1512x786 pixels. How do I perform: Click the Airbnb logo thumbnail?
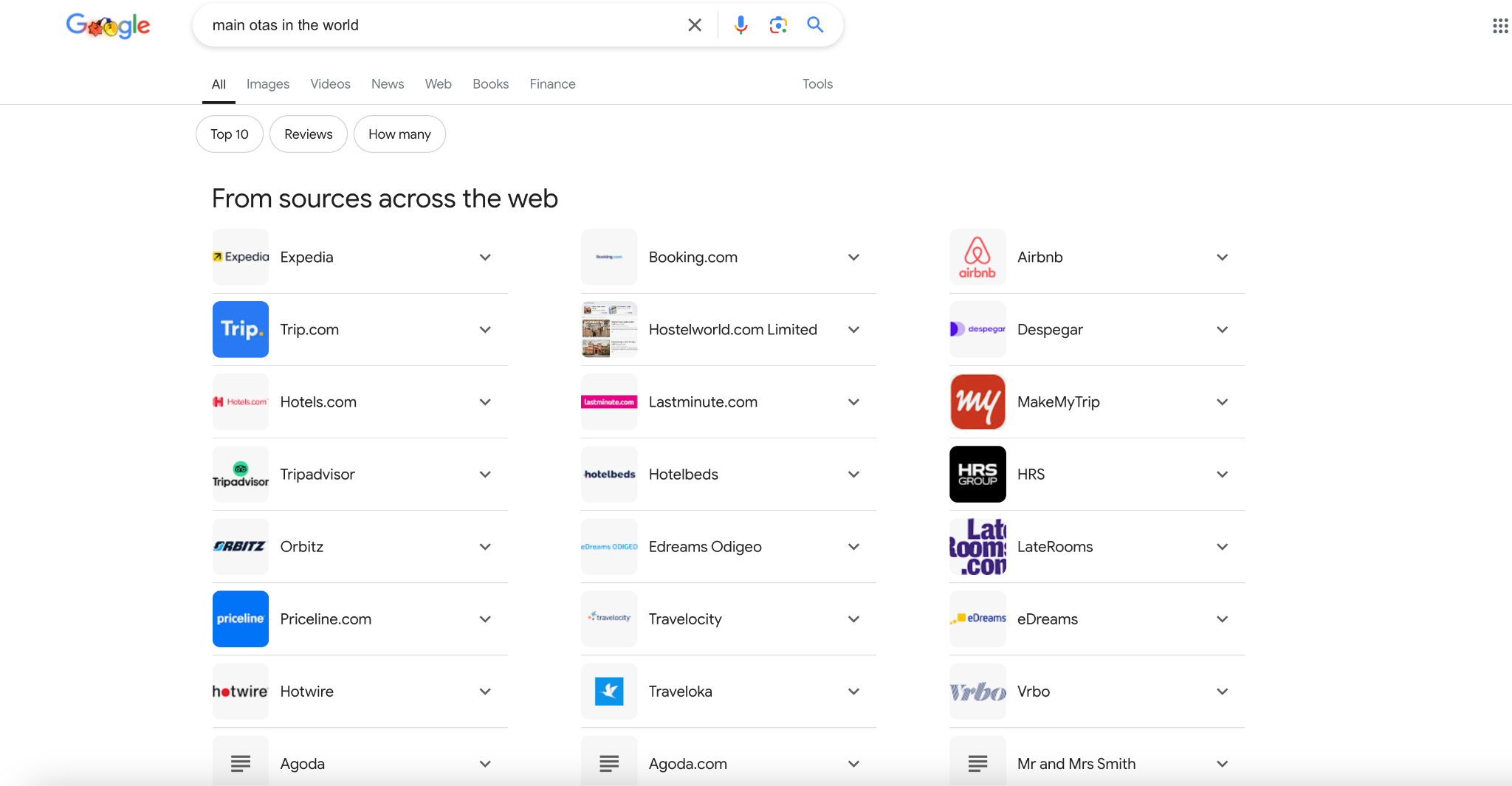tap(977, 257)
